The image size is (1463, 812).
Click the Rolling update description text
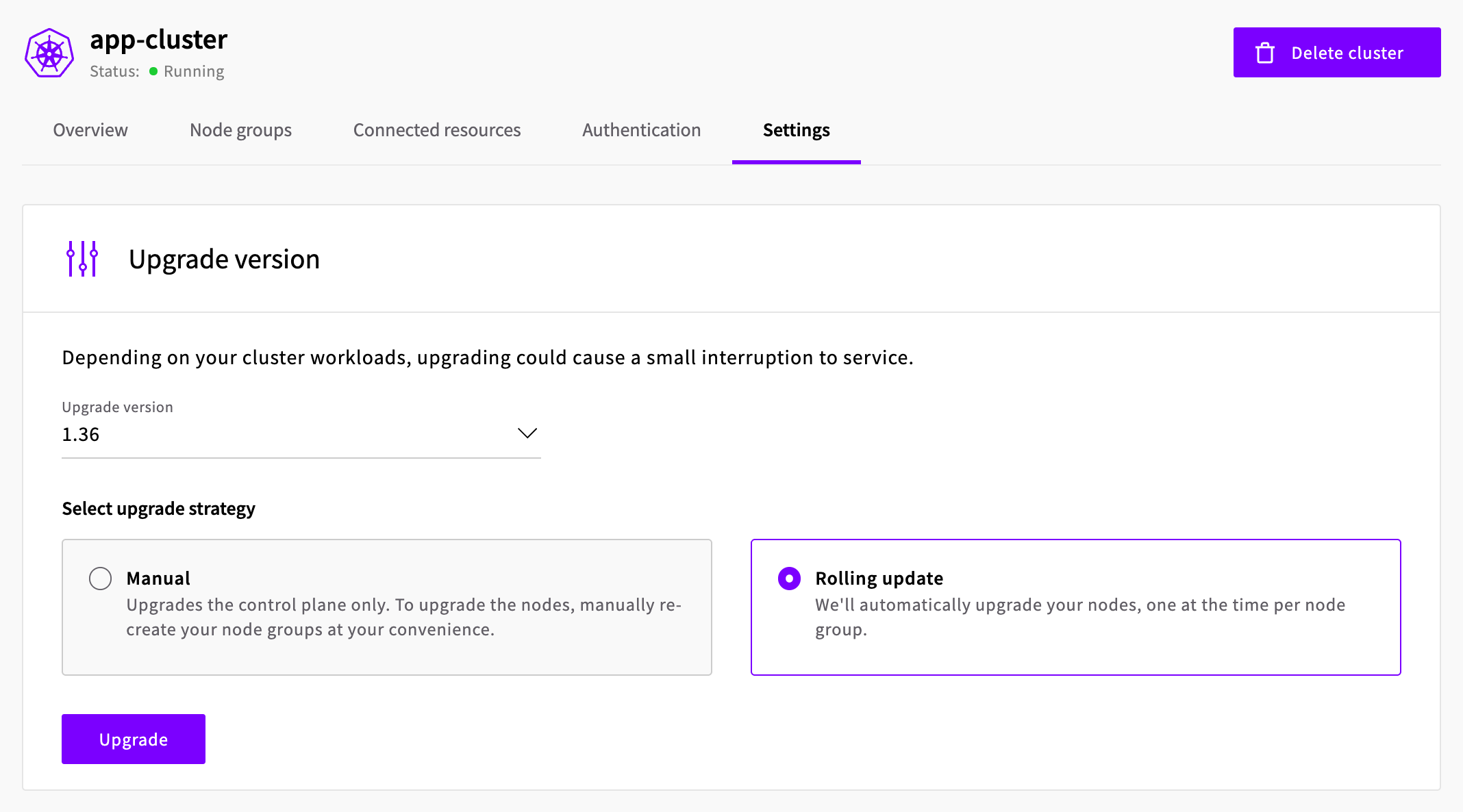(x=1080, y=618)
